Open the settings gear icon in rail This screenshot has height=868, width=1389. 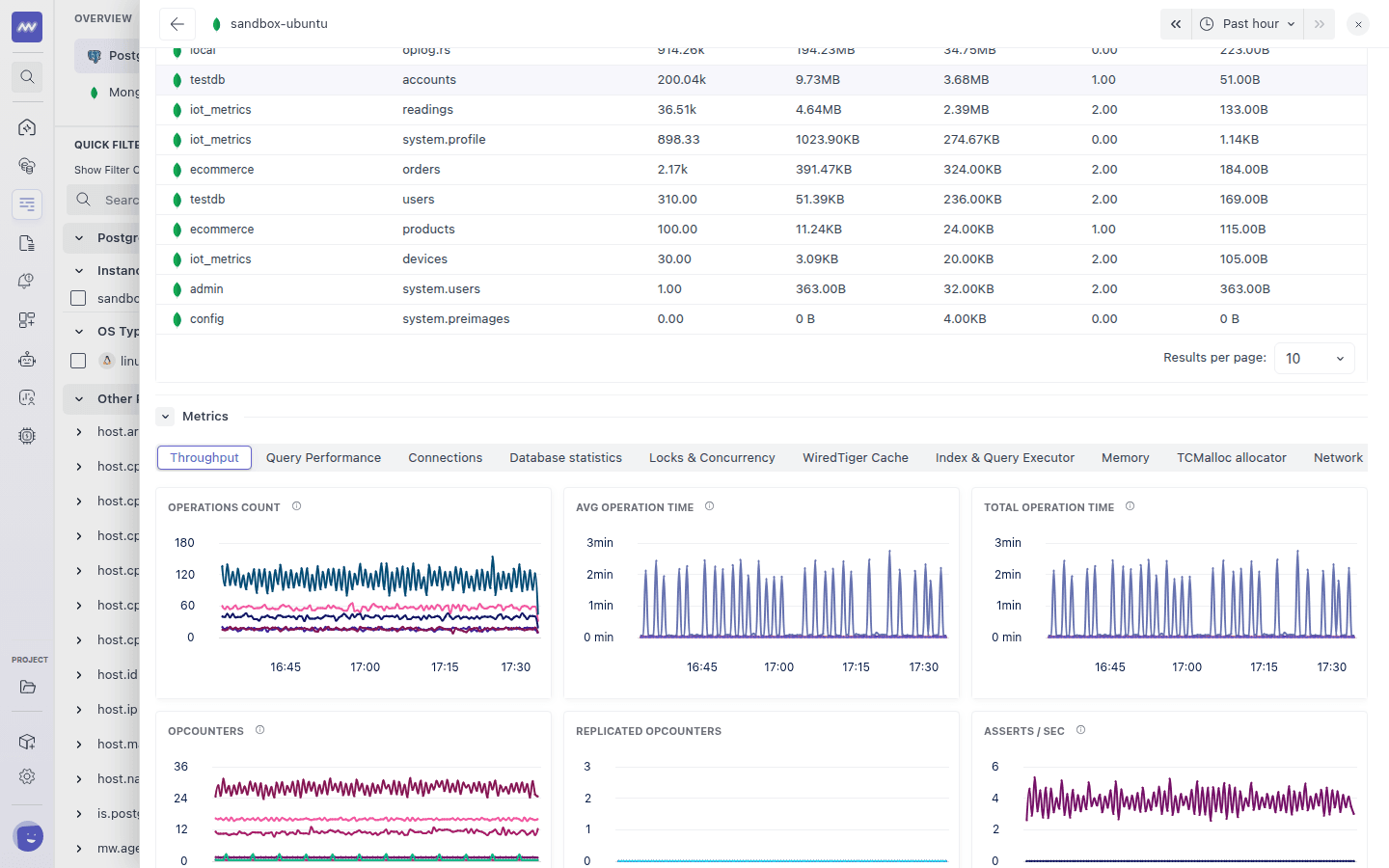(27, 776)
